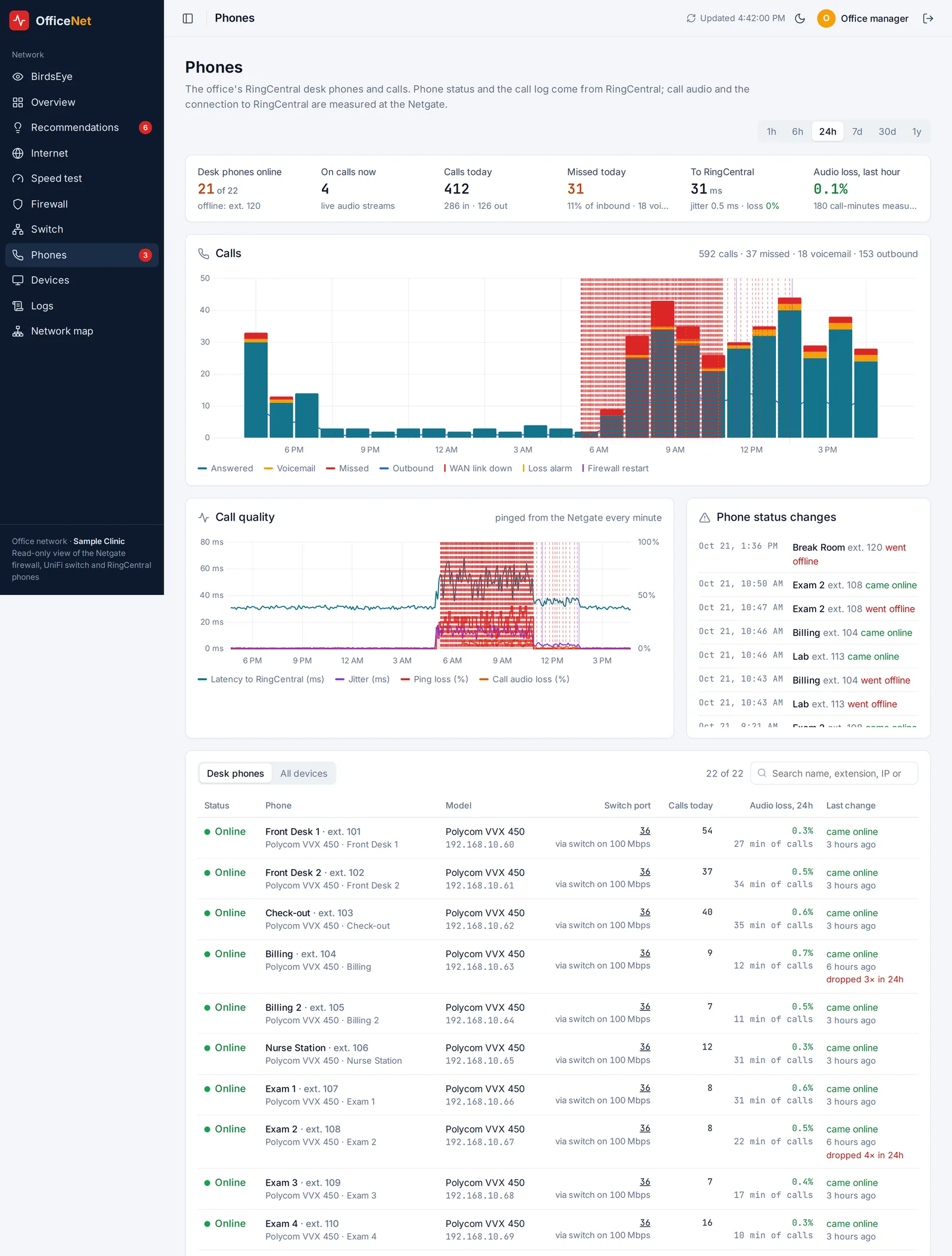The width and height of the screenshot is (952, 1256).
Task: Toggle the Missed series in Calls legend
Action: [x=347, y=468]
